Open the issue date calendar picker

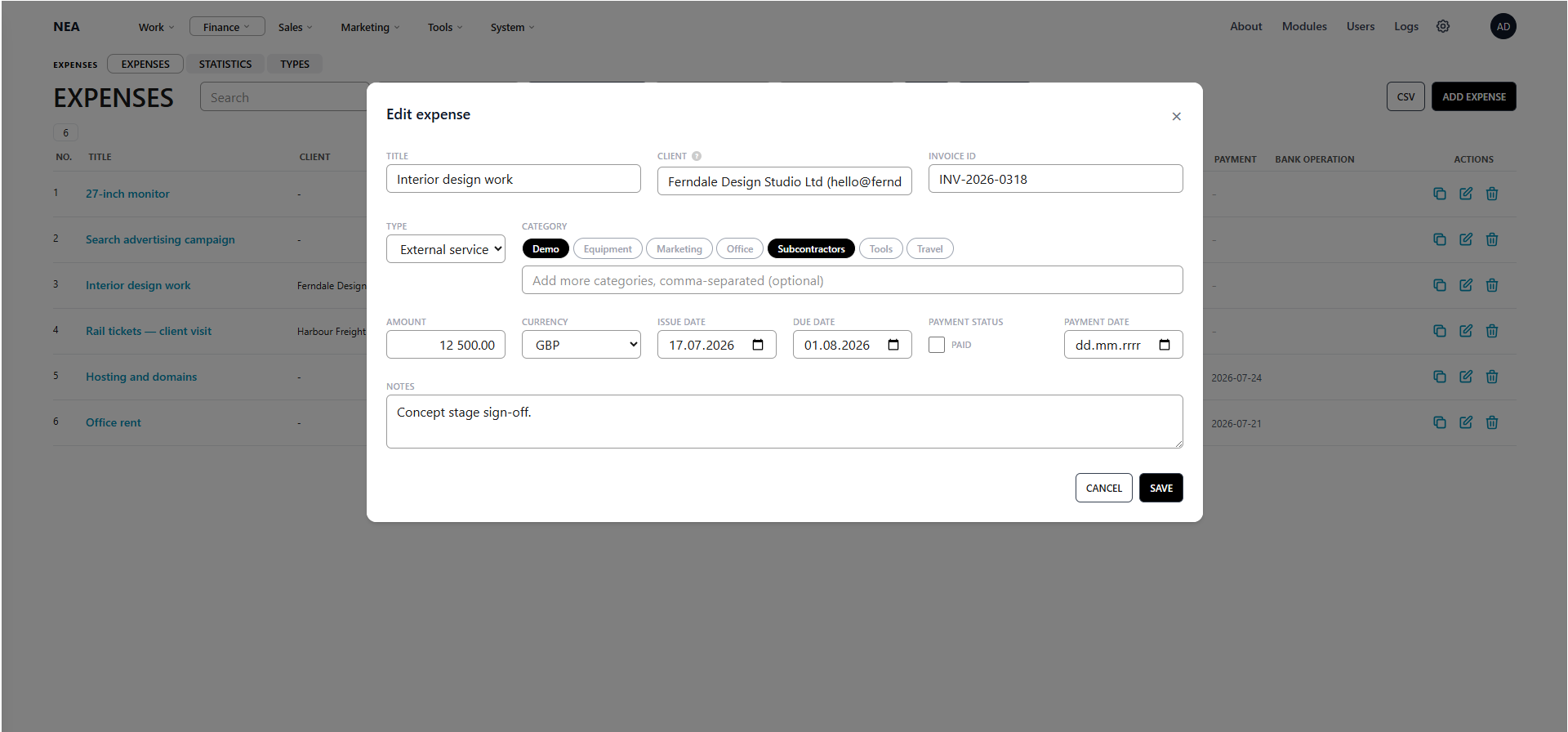[x=758, y=345]
